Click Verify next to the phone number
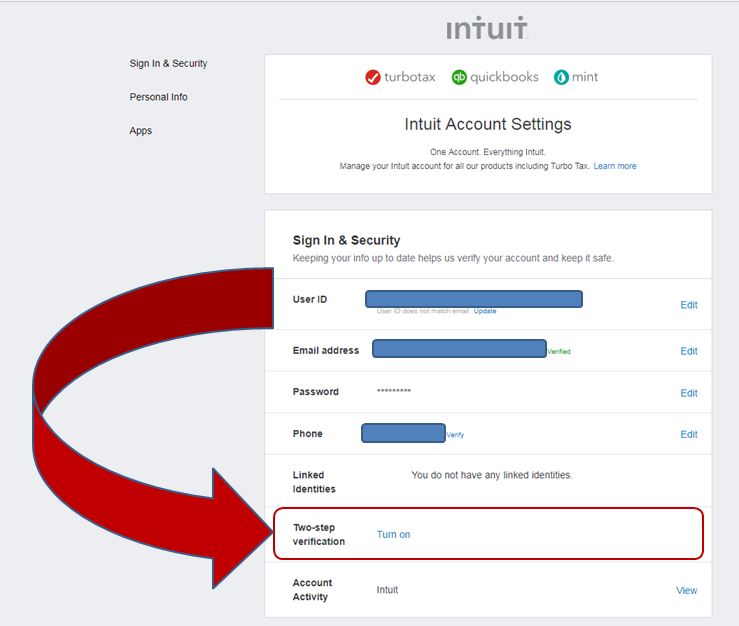The height and width of the screenshot is (626, 739). coord(455,435)
